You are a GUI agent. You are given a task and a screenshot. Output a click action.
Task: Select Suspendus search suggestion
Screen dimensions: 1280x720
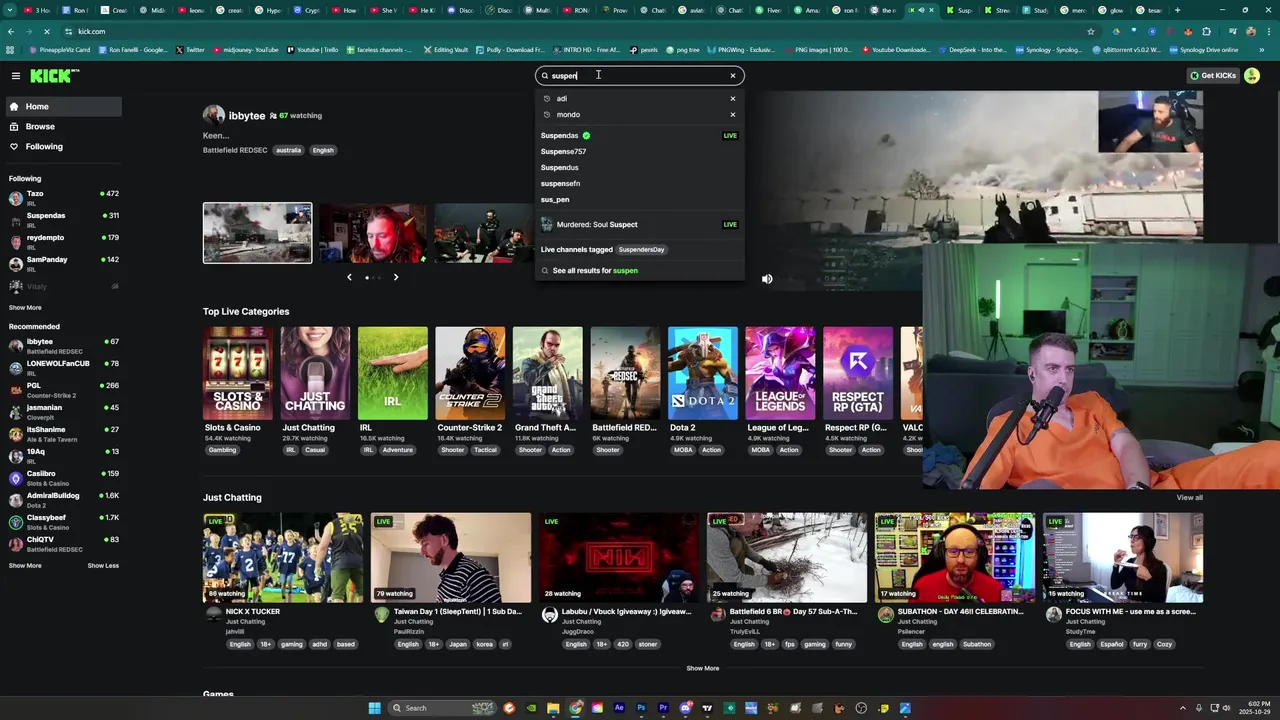(x=639, y=167)
